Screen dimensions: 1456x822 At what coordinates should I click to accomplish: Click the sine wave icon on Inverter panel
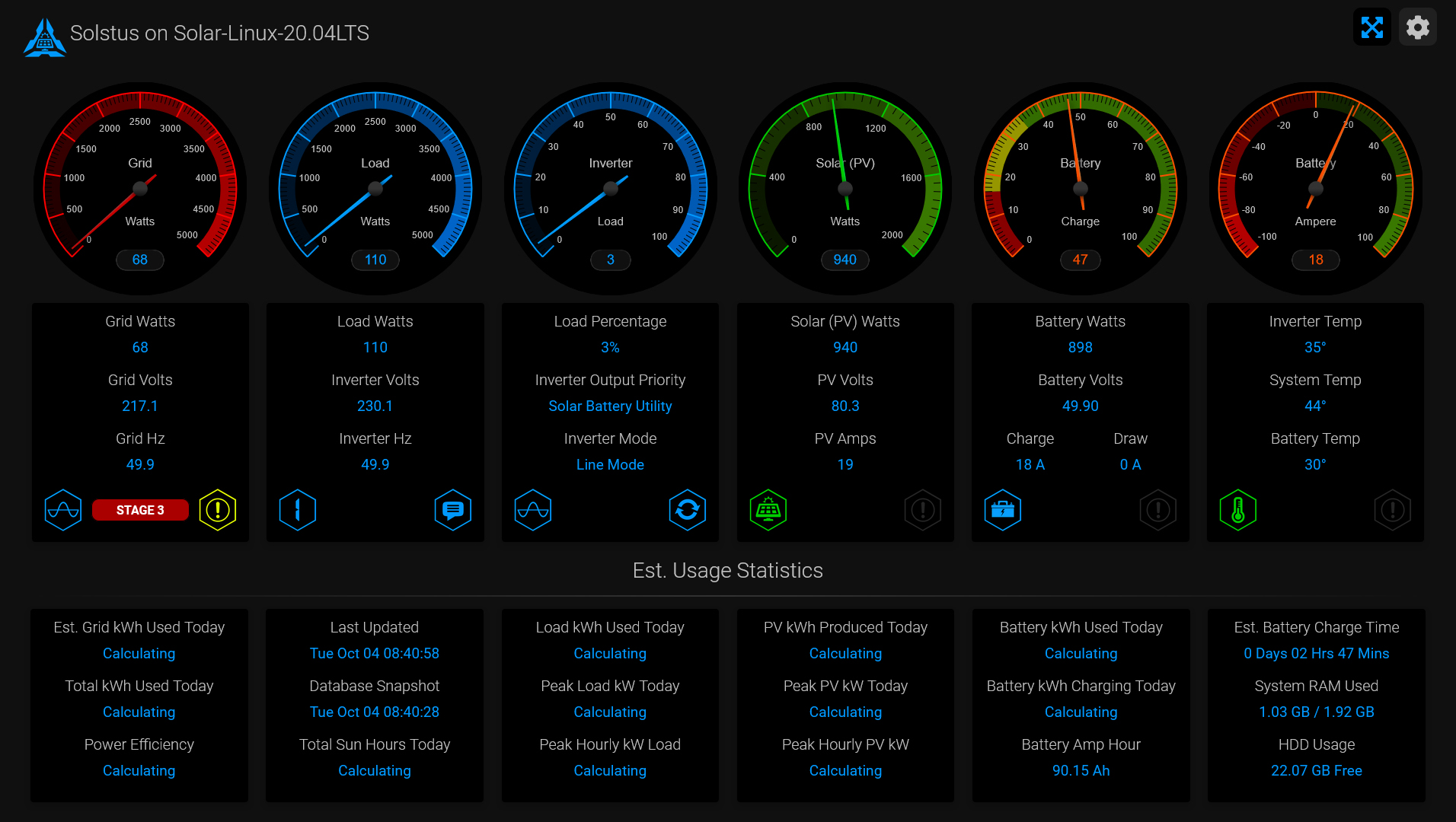(533, 510)
